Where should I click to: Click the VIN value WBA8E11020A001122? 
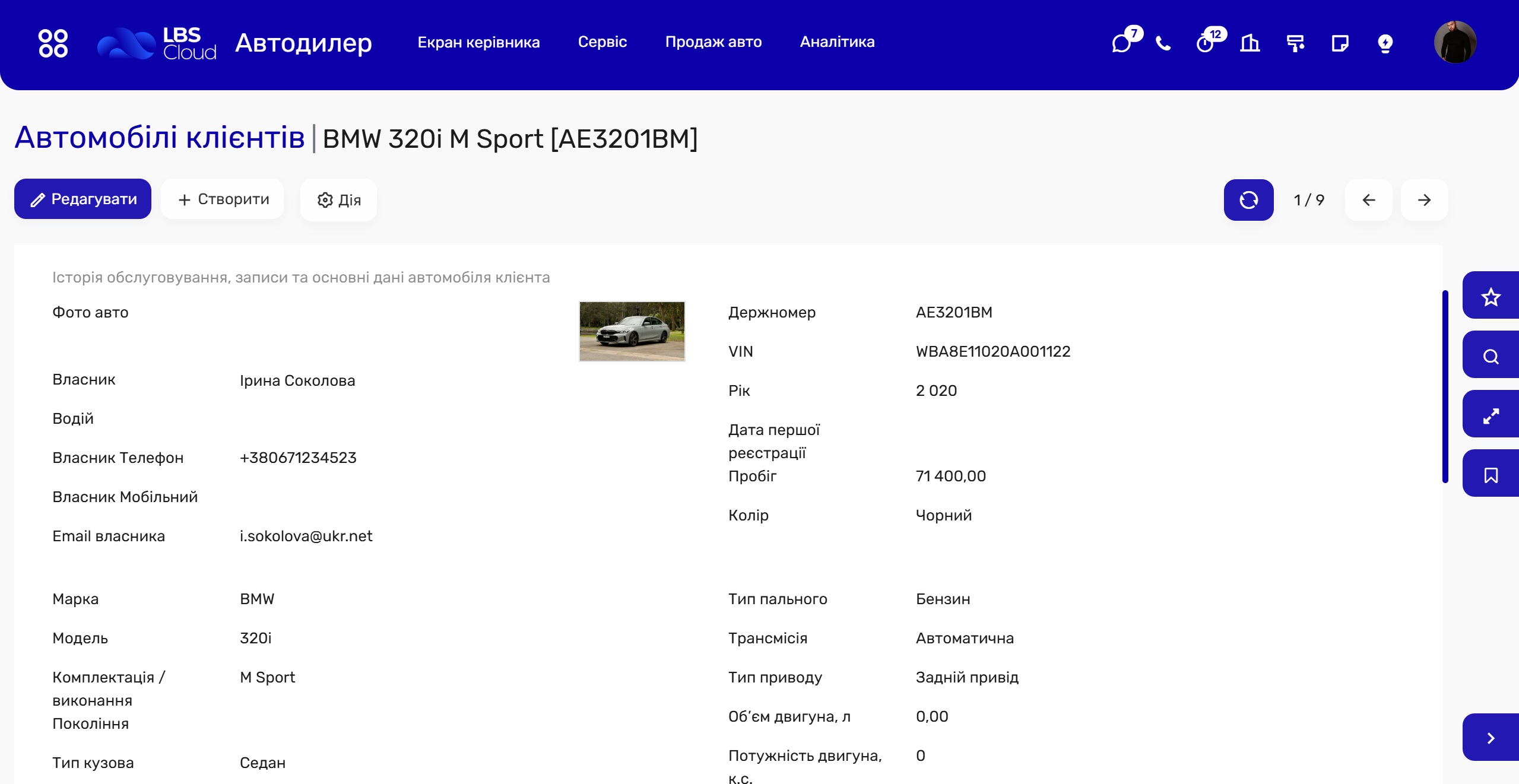pos(993,351)
